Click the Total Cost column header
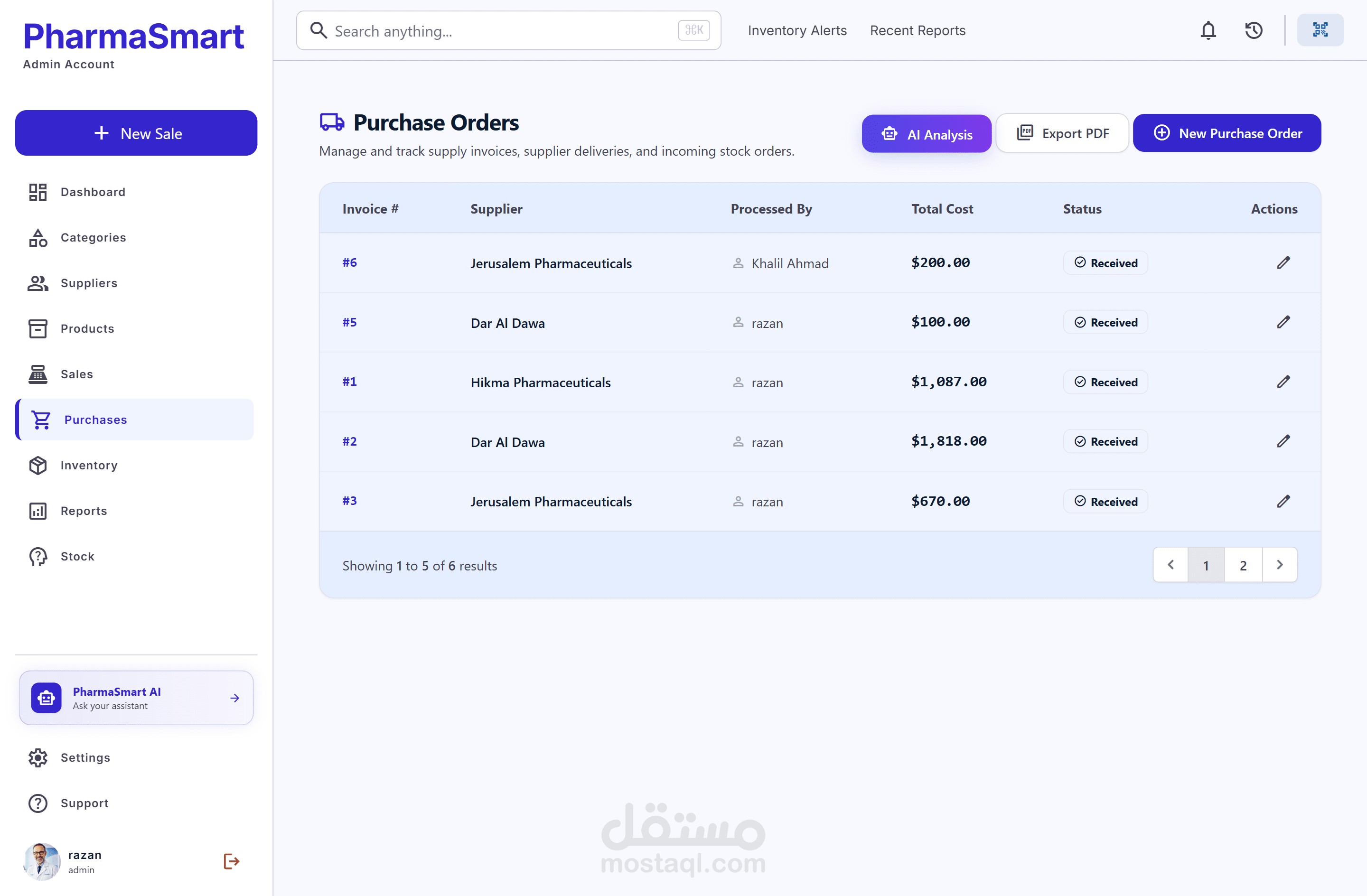1367x896 pixels. [x=942, y=209]
